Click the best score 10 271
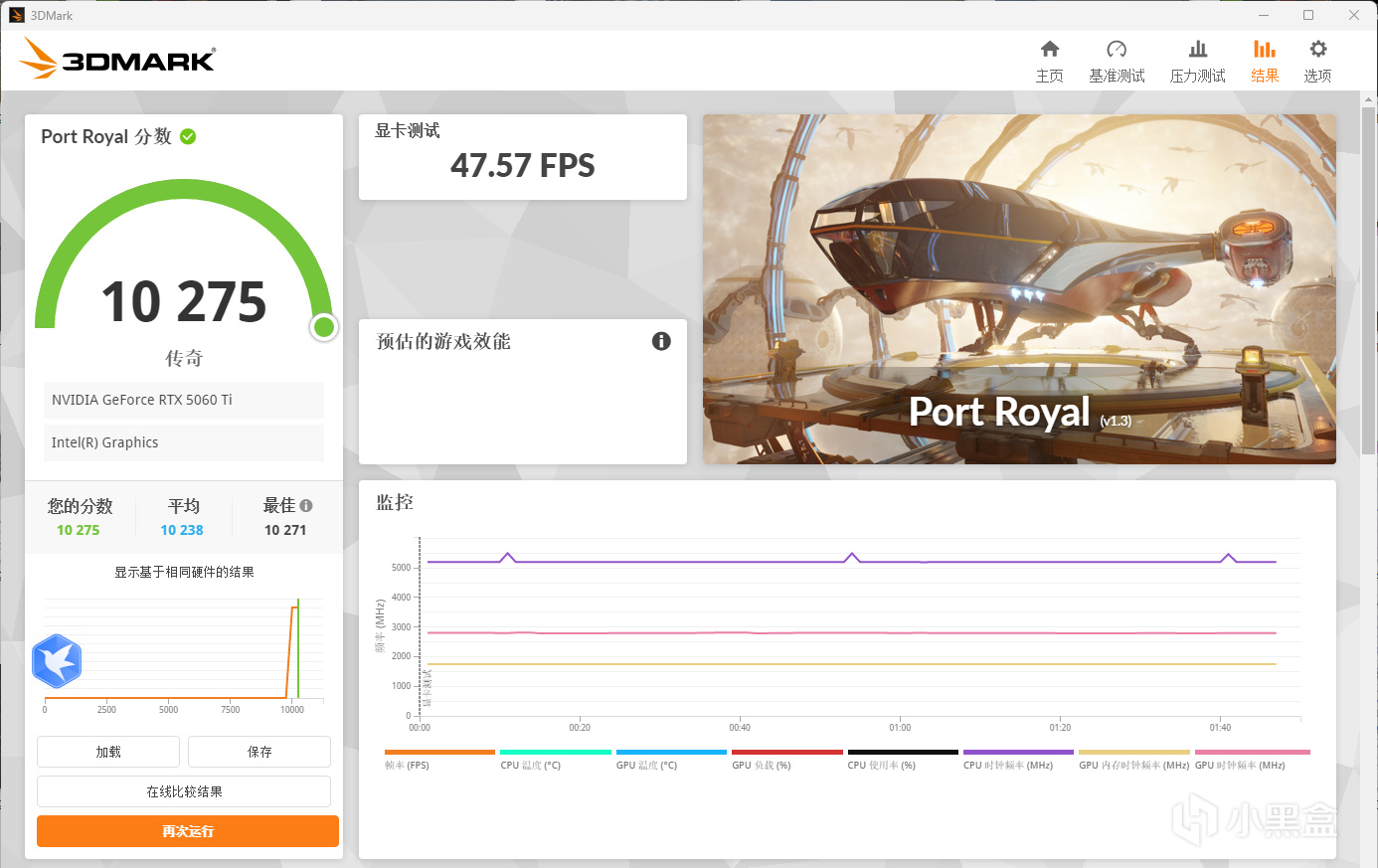 [x=285, y=530]
